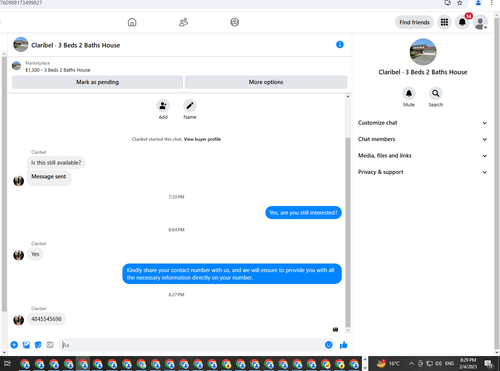Open the conversation information icon
Screen dimensions: 500x371
340,45
